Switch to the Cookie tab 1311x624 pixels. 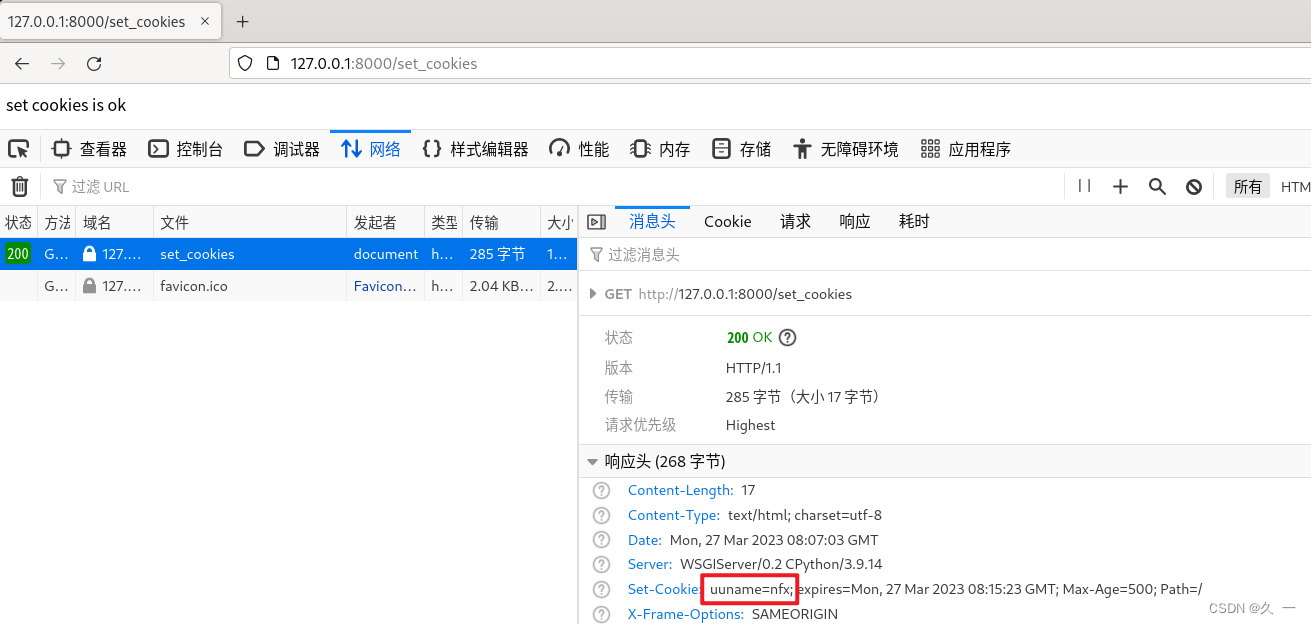pos(727,221)
